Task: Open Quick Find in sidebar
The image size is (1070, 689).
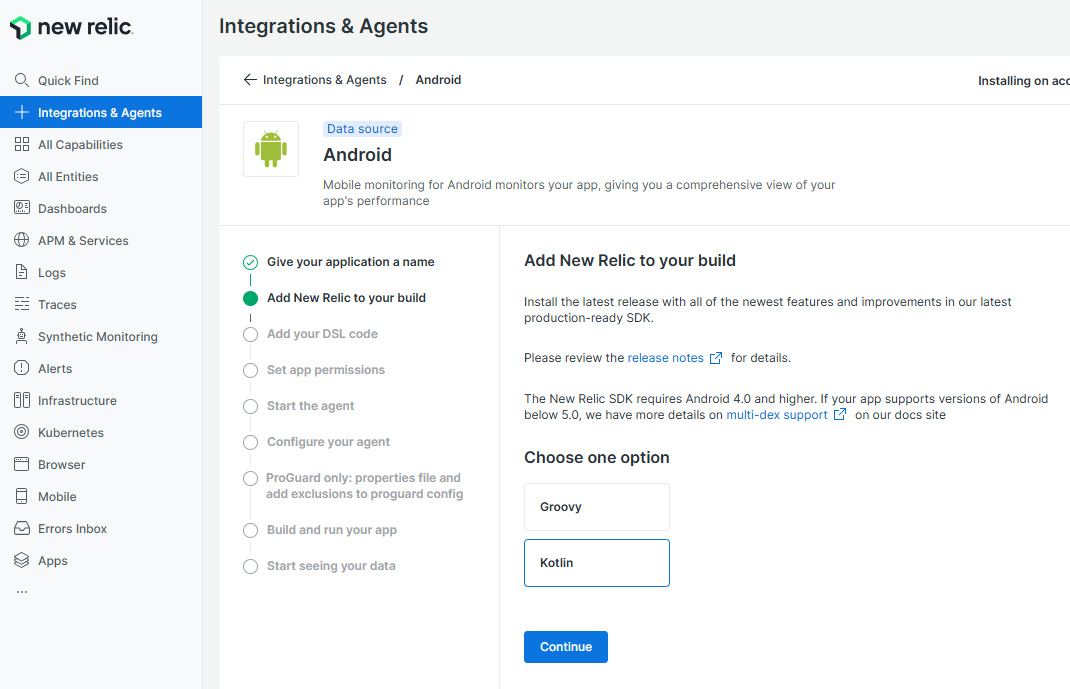Action: click(x=101, y=80)
